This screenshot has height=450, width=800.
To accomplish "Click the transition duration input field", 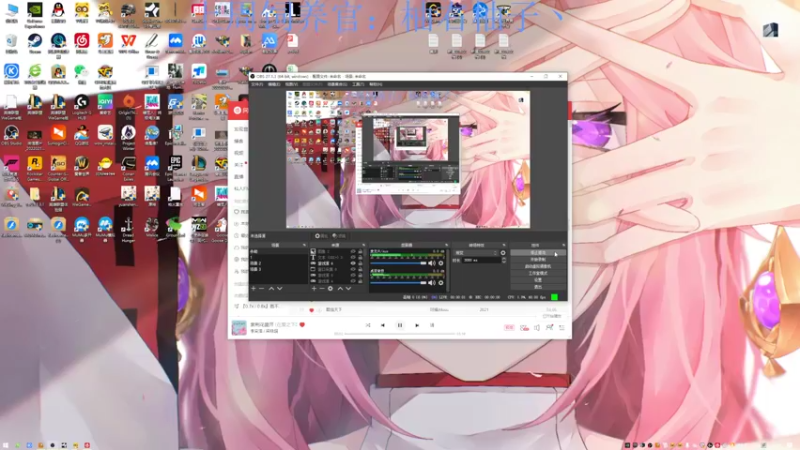I will click(x=481, y=260).
